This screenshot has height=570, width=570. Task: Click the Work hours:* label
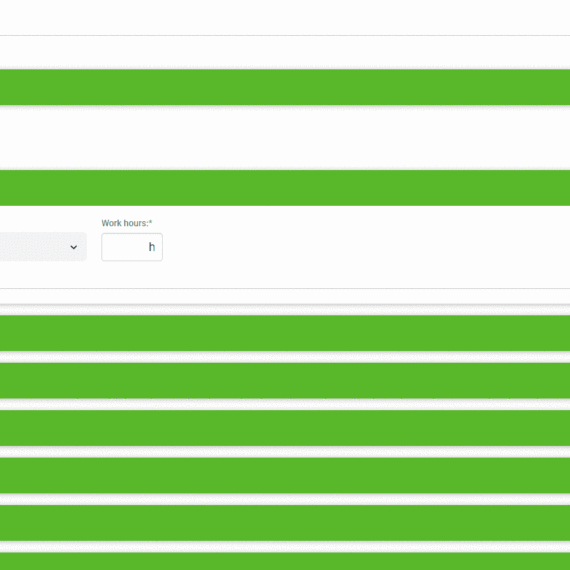point(127,223)
